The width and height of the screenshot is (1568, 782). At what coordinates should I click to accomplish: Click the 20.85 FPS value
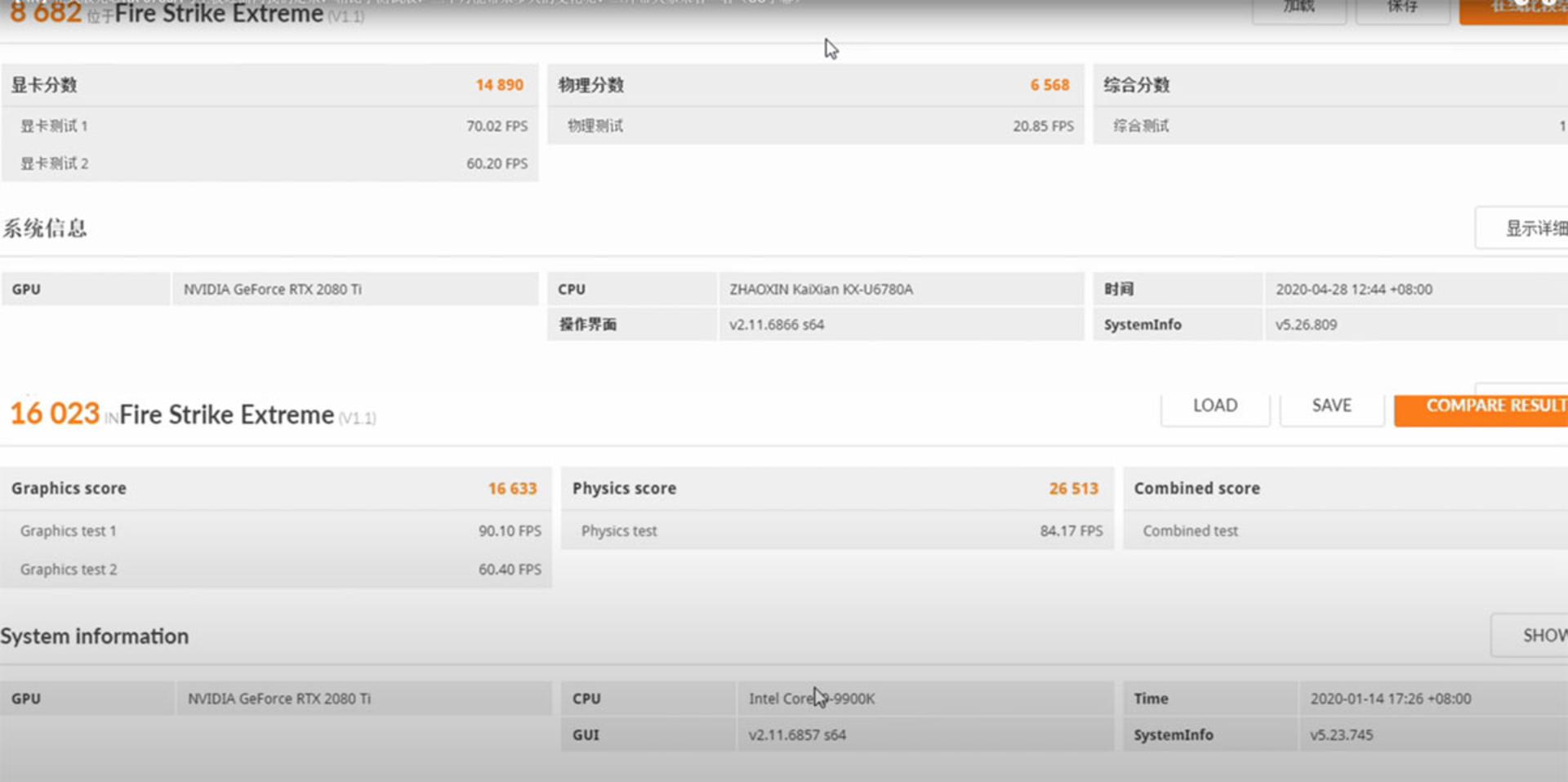point(1043,126)
